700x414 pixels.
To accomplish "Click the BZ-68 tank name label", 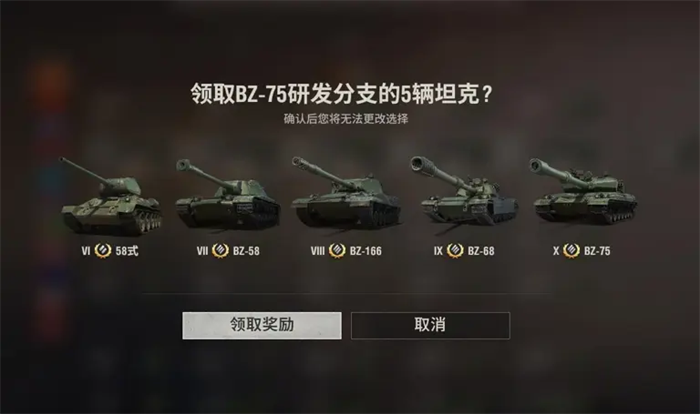I will [x=481, y=251].
